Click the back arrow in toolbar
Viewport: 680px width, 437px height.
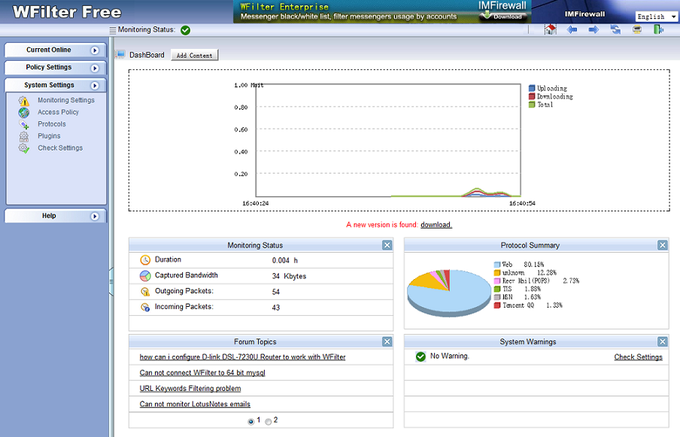[572, 29]
